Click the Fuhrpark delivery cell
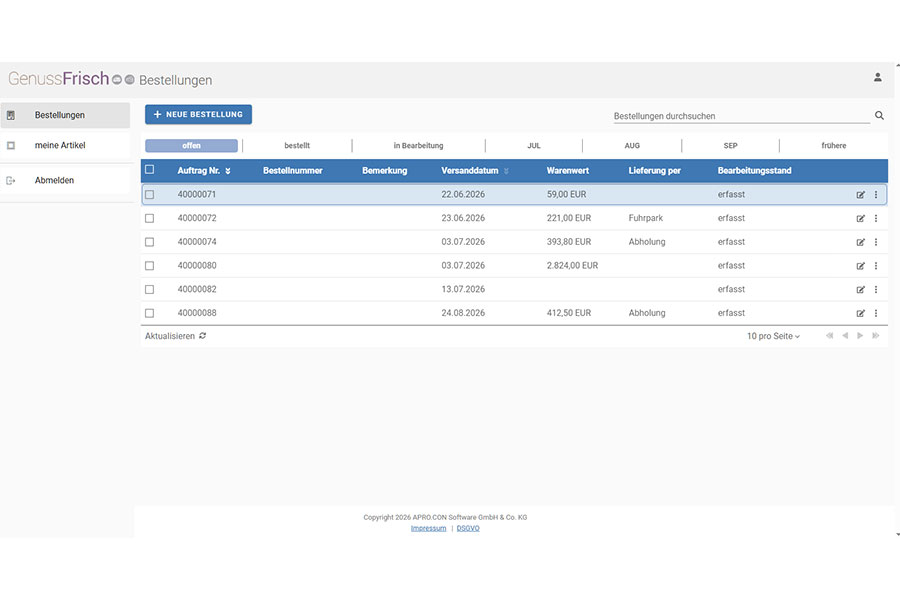The height and width of the screenshot is (600, 900). pyautogui.click(x=645, y=218)
